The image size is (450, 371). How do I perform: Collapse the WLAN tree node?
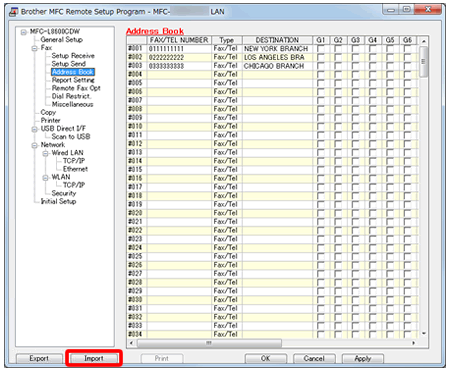(x=45, y=178)
